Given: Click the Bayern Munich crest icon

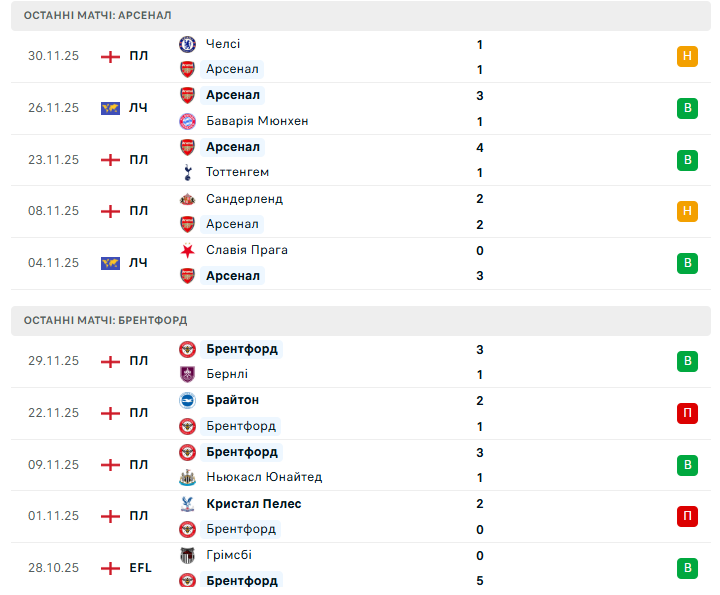Looking at the screenshot, I should 187,121.
